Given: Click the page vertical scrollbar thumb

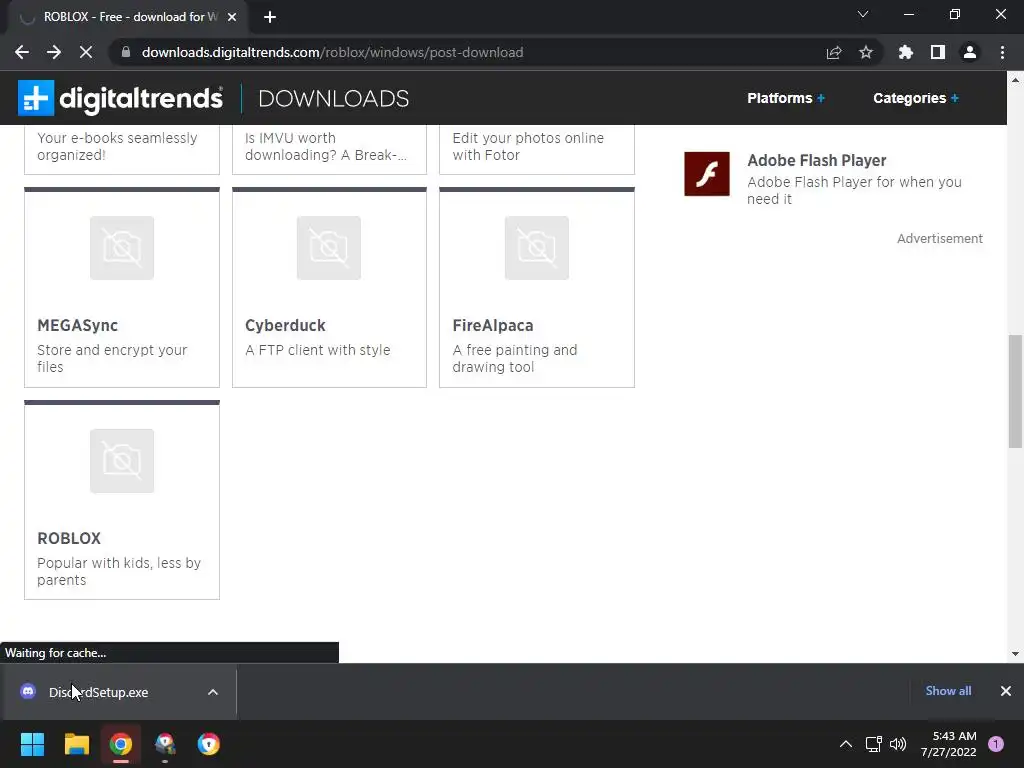Looking at the screenshot, I should (1015, 391).
